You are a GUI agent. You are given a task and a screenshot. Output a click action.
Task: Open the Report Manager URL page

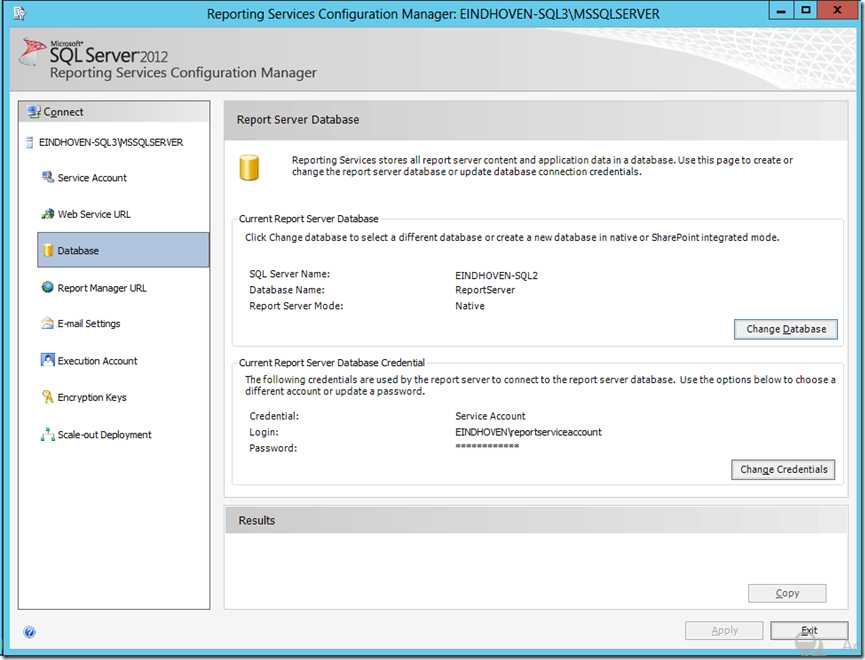pyautogui.click(x=102, y=288)
